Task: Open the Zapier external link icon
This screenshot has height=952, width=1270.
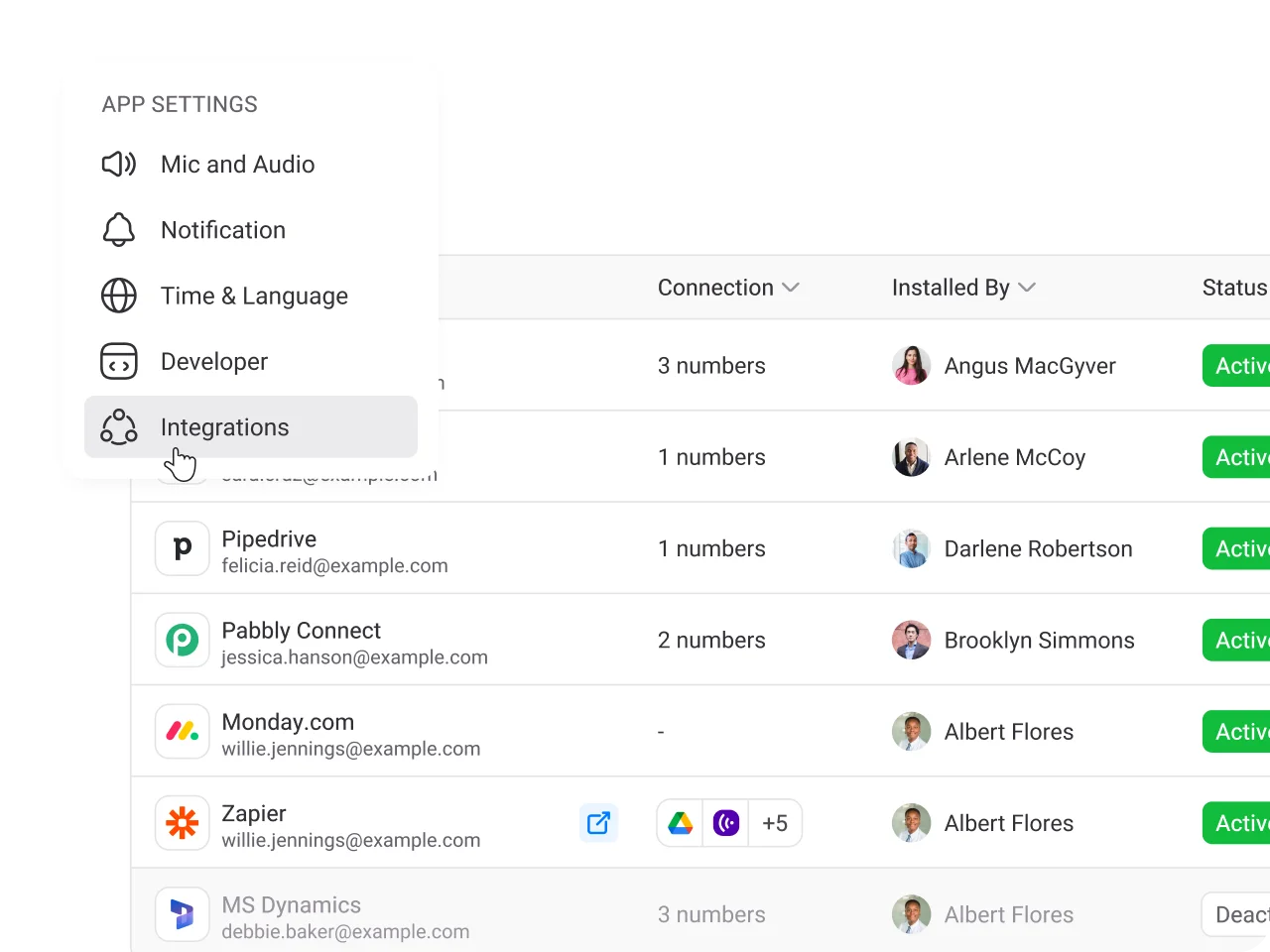Action: coord(598,823)
